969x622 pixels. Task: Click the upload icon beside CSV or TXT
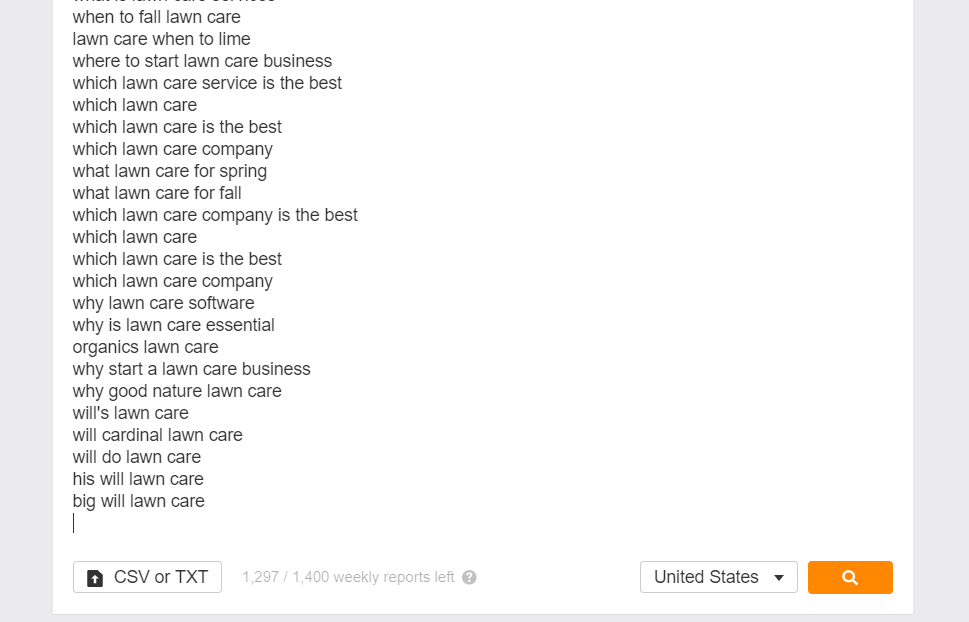pos(95,578)
